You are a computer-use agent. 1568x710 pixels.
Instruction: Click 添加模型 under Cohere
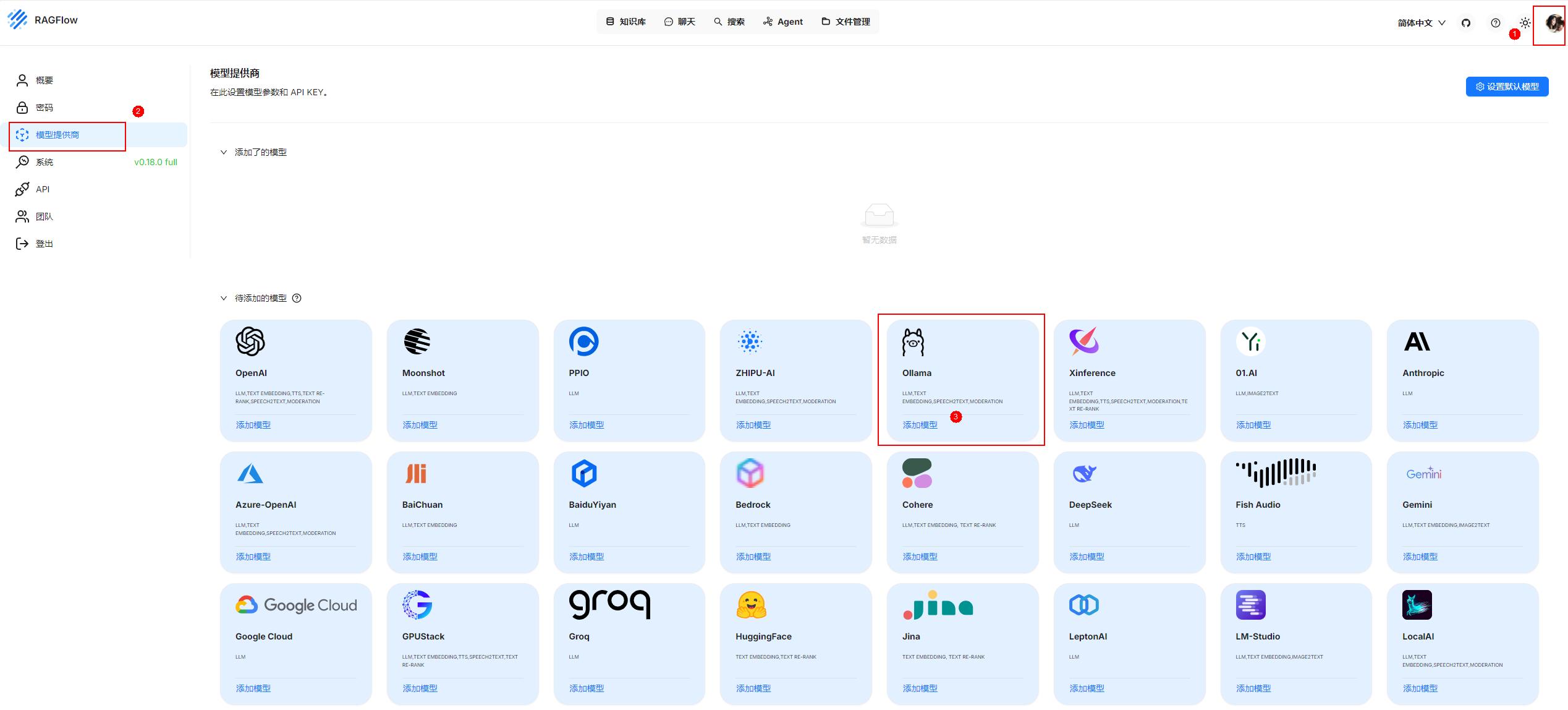pyautogui.click(x=920, y=557)
